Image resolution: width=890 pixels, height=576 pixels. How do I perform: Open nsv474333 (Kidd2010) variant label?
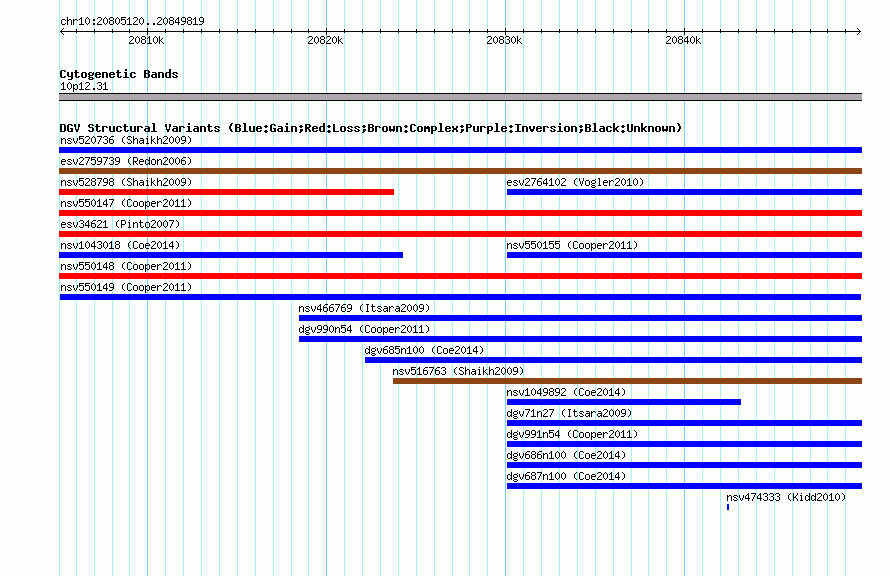click(786, 497)
